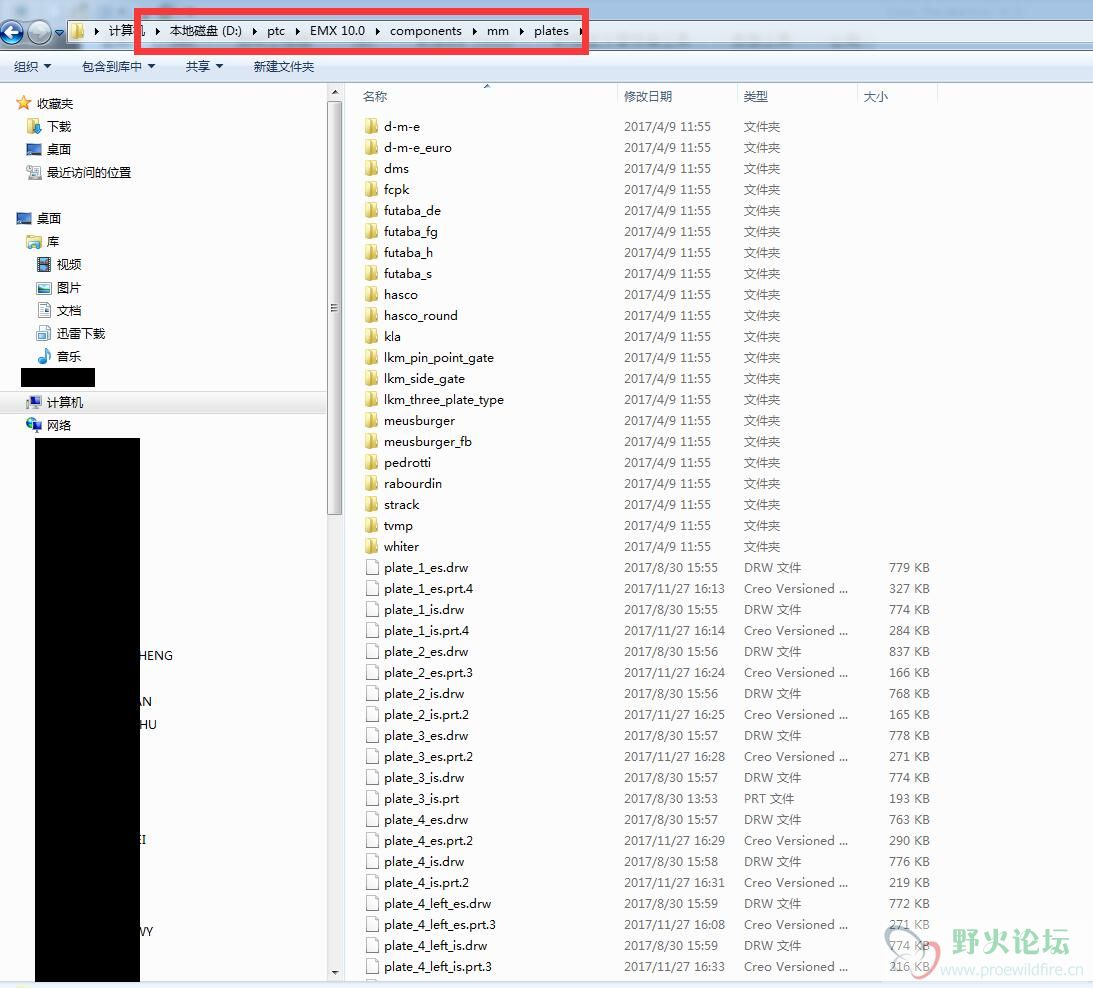This screenshot has height=988, width=1093.
Task: Select the lkm_three_plate_type folder name
Action: pos(443,400)
